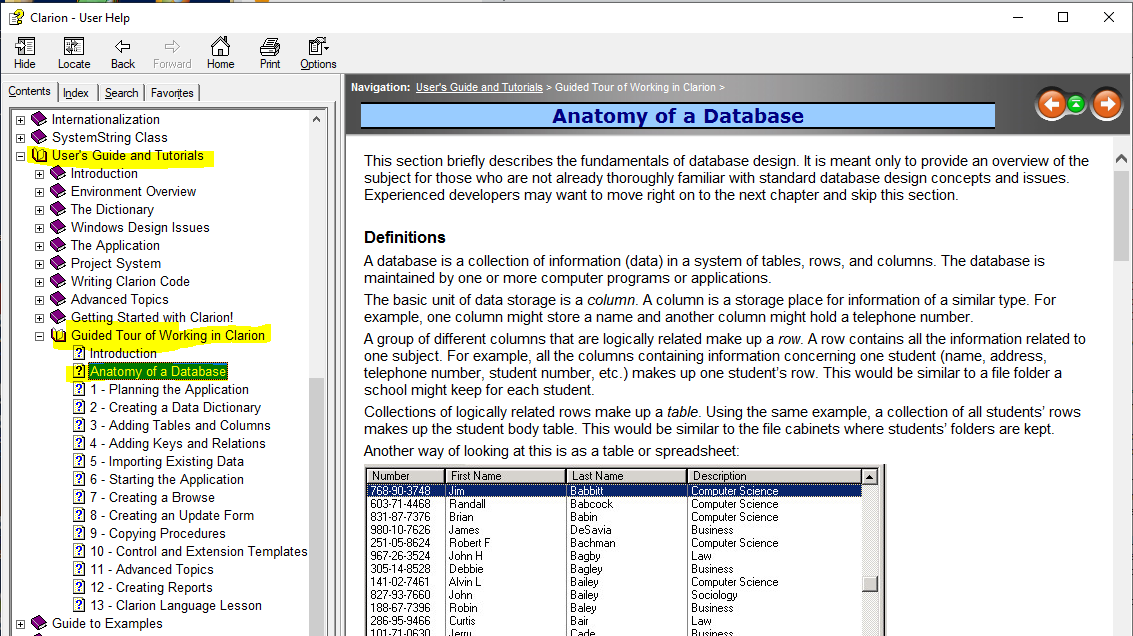Go to previous topic with orange left arrow
This screenshot has width=1133, height=636.
point(1052,105)
